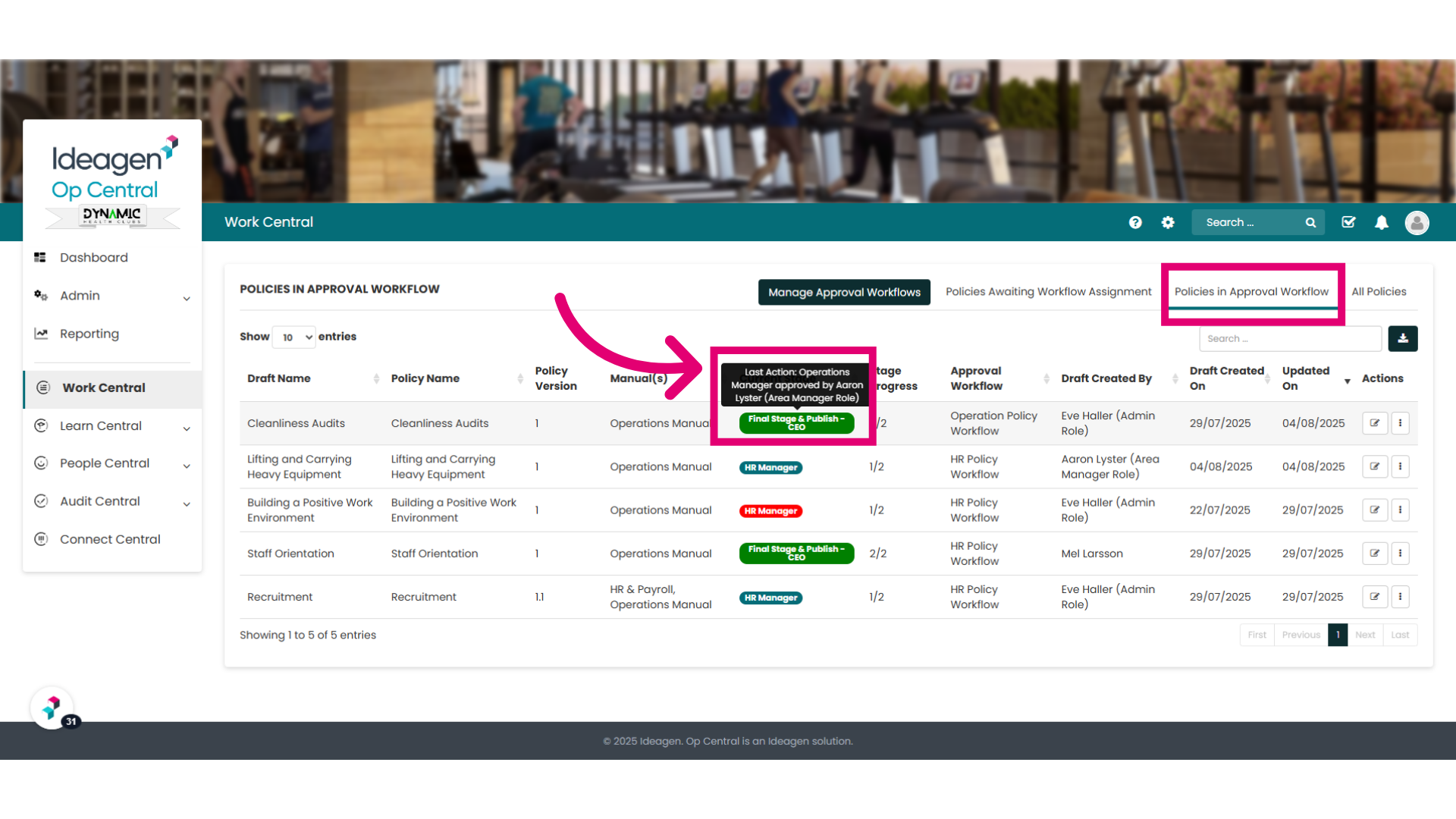
Task: Expand the Learn Central chevron
Action: [x=187, y=428]
